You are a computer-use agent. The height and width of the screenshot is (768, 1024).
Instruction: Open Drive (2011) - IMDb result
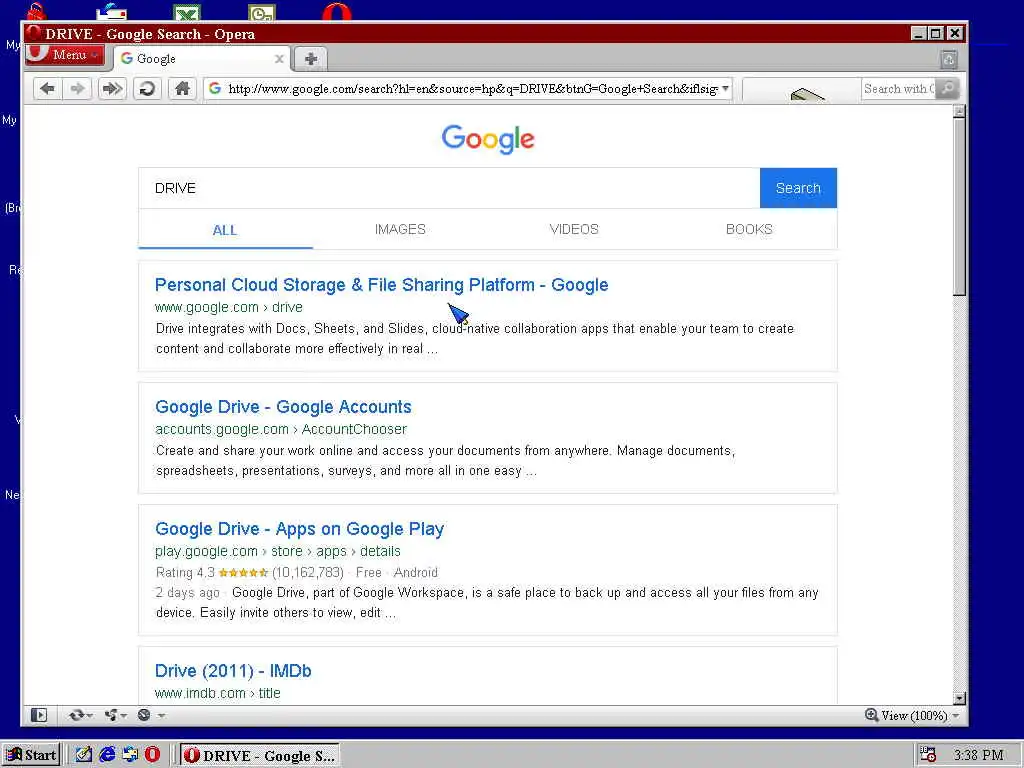click(x=233, y=671)
